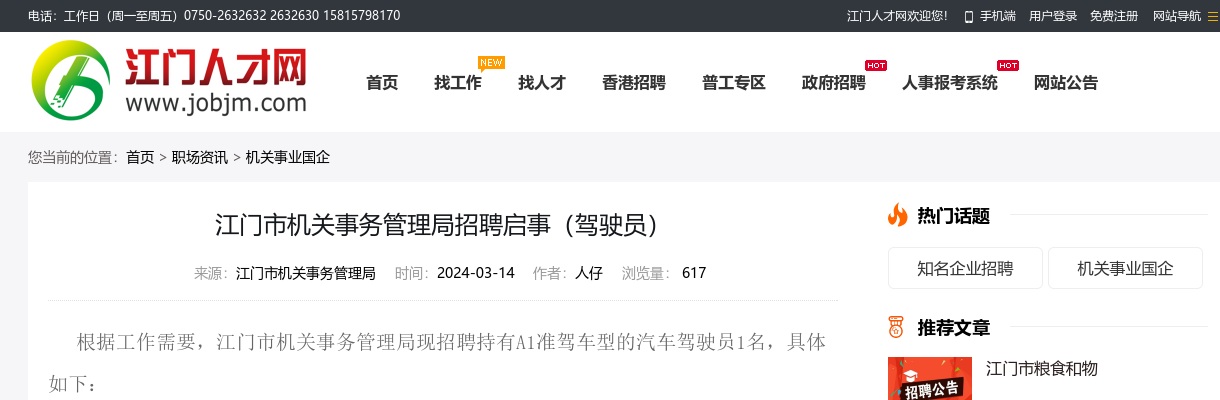The height and width of the screenshot is (400, 1220).
Task: Open the 网站公告 menu item
Action: (x=1066, y=83)
